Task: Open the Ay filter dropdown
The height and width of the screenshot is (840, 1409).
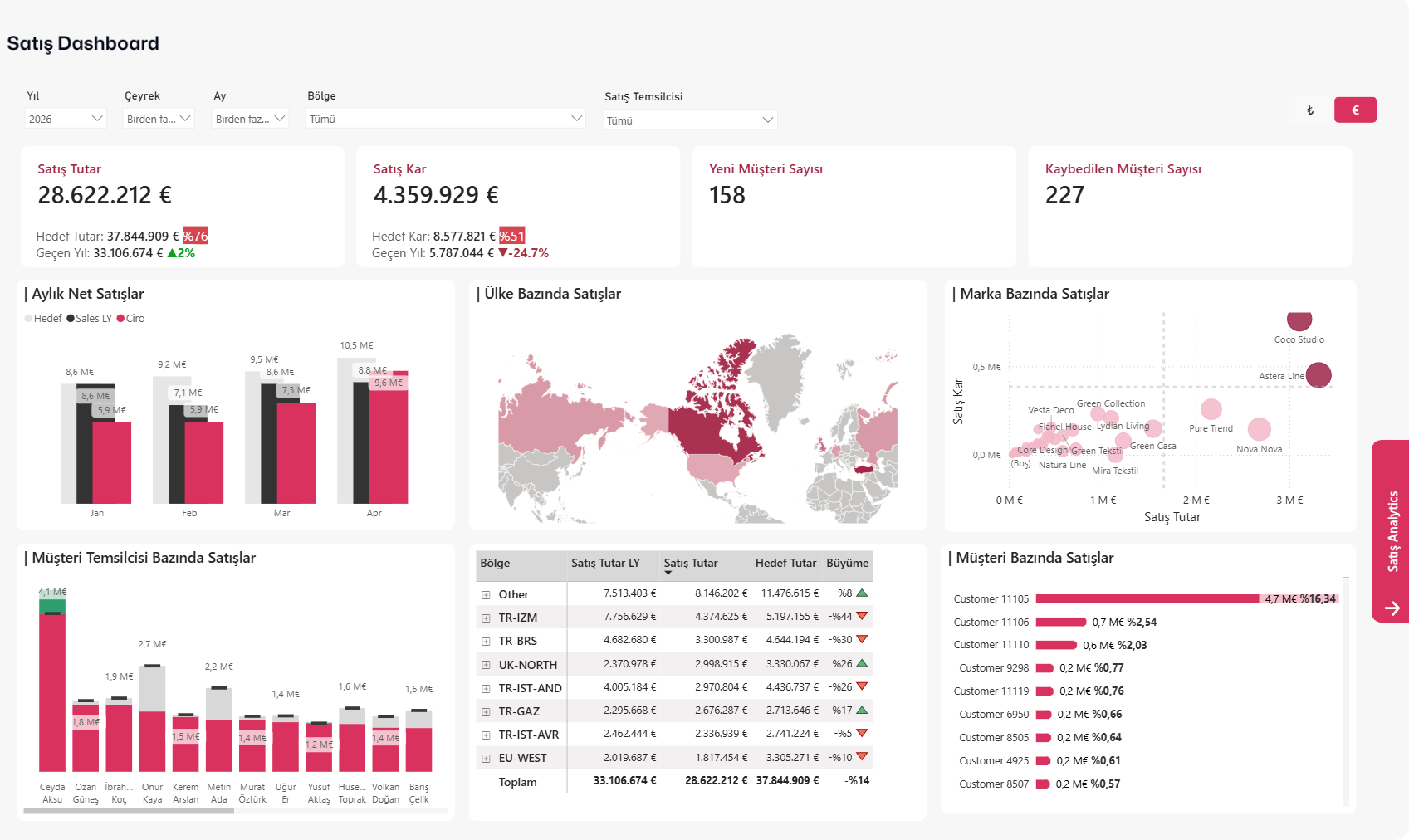Action: pyautogui.click(x=251, y=119)
